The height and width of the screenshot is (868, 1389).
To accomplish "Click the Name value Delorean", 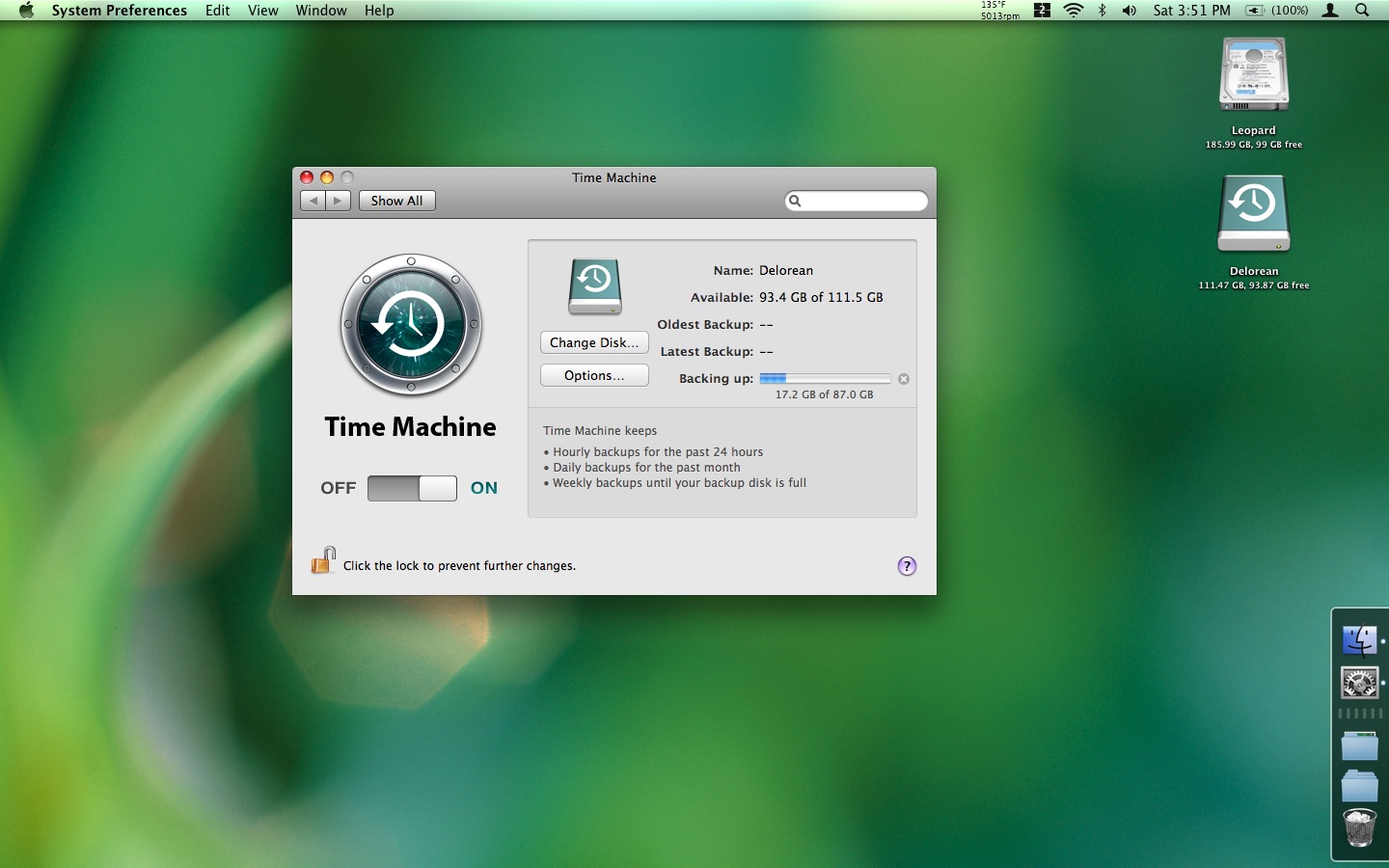I will pos(786,270).
